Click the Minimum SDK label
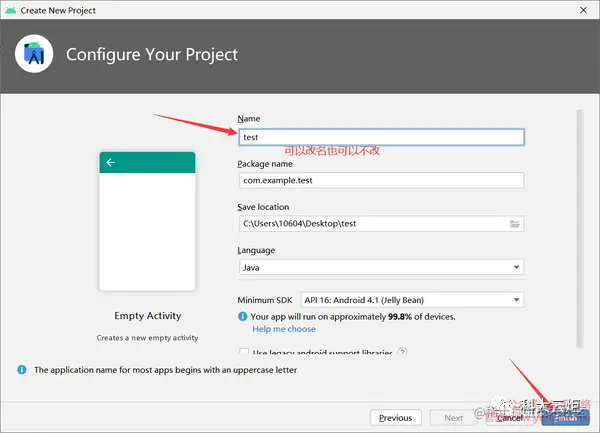 [265, 300]
